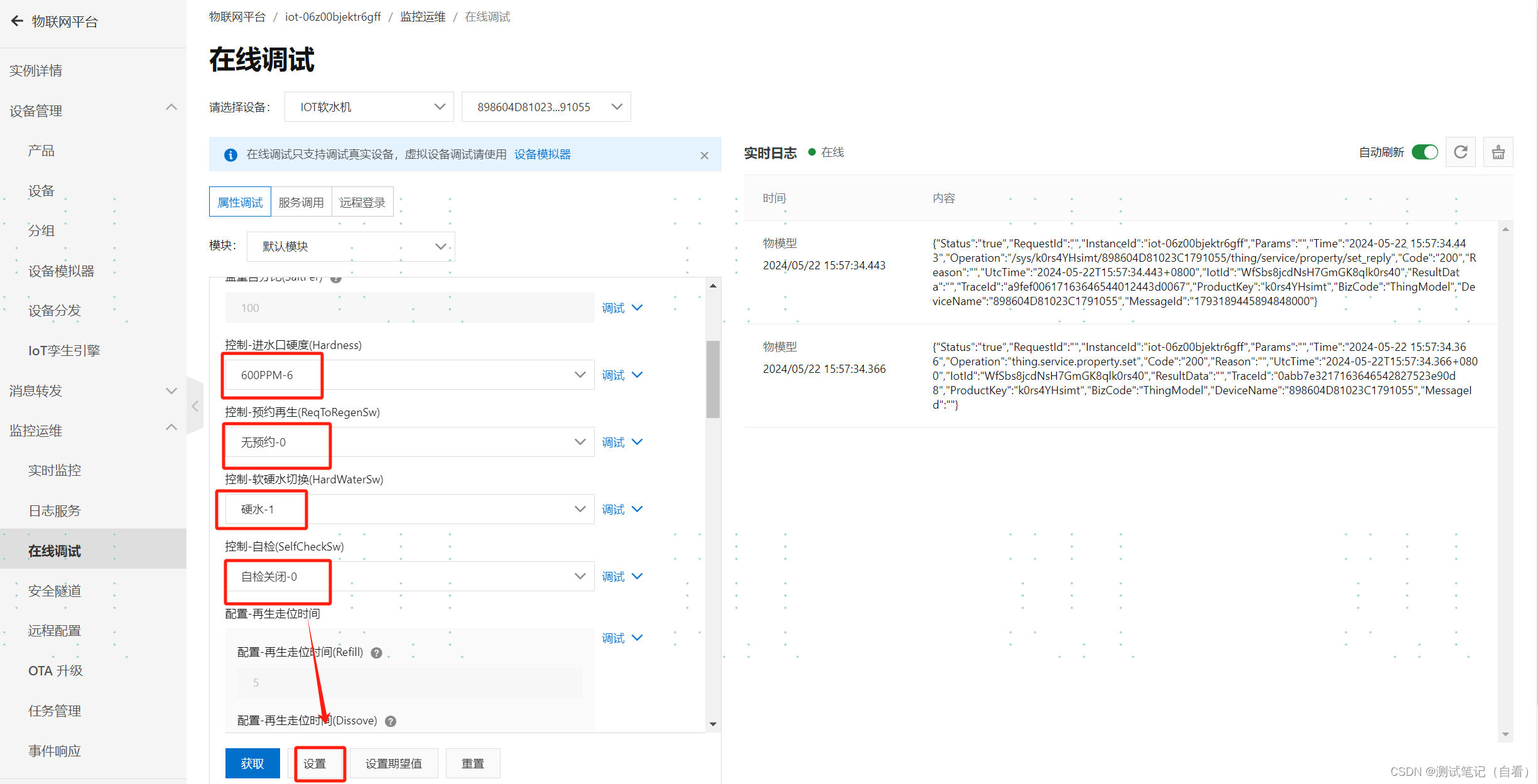This screenshot has width=1538, height=784.
Task: Refresh the real-time log with reload icon
Action: tap(1461, 153)
